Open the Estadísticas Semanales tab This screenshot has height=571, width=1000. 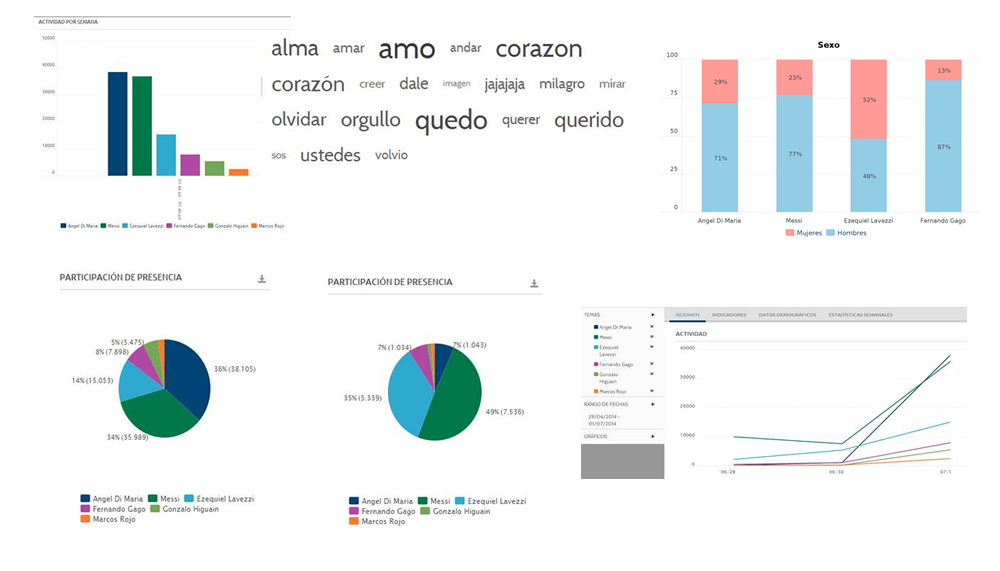tap(860, 315)
